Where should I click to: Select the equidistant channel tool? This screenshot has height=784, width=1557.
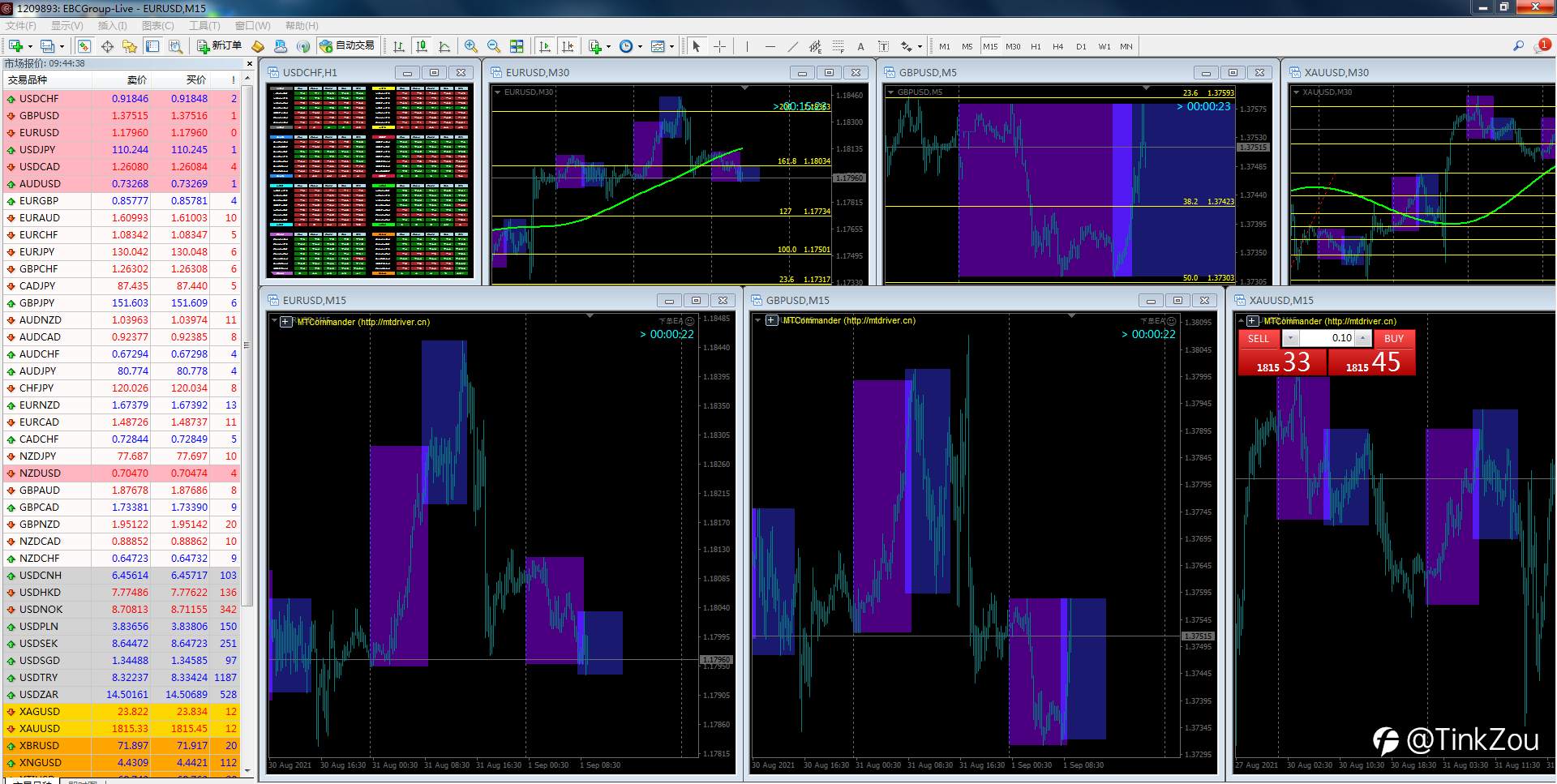click(x=816, y=46)
